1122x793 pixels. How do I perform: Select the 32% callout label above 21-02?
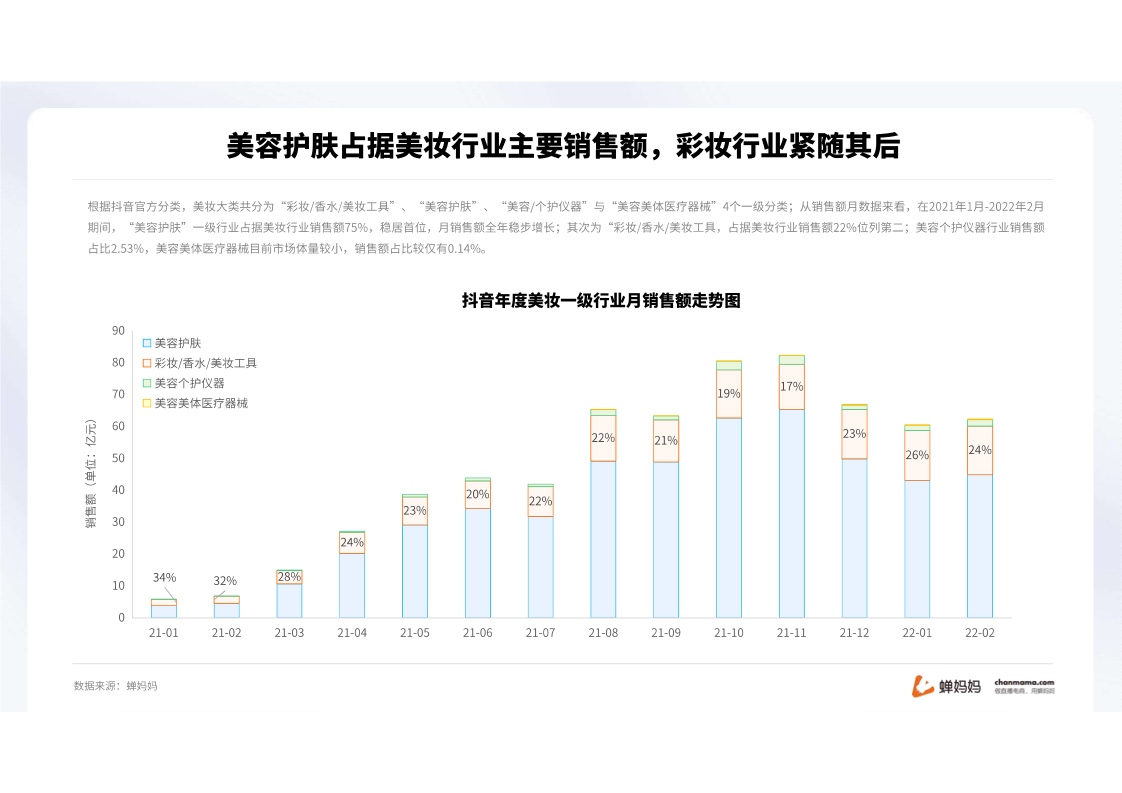coord(225,581)
